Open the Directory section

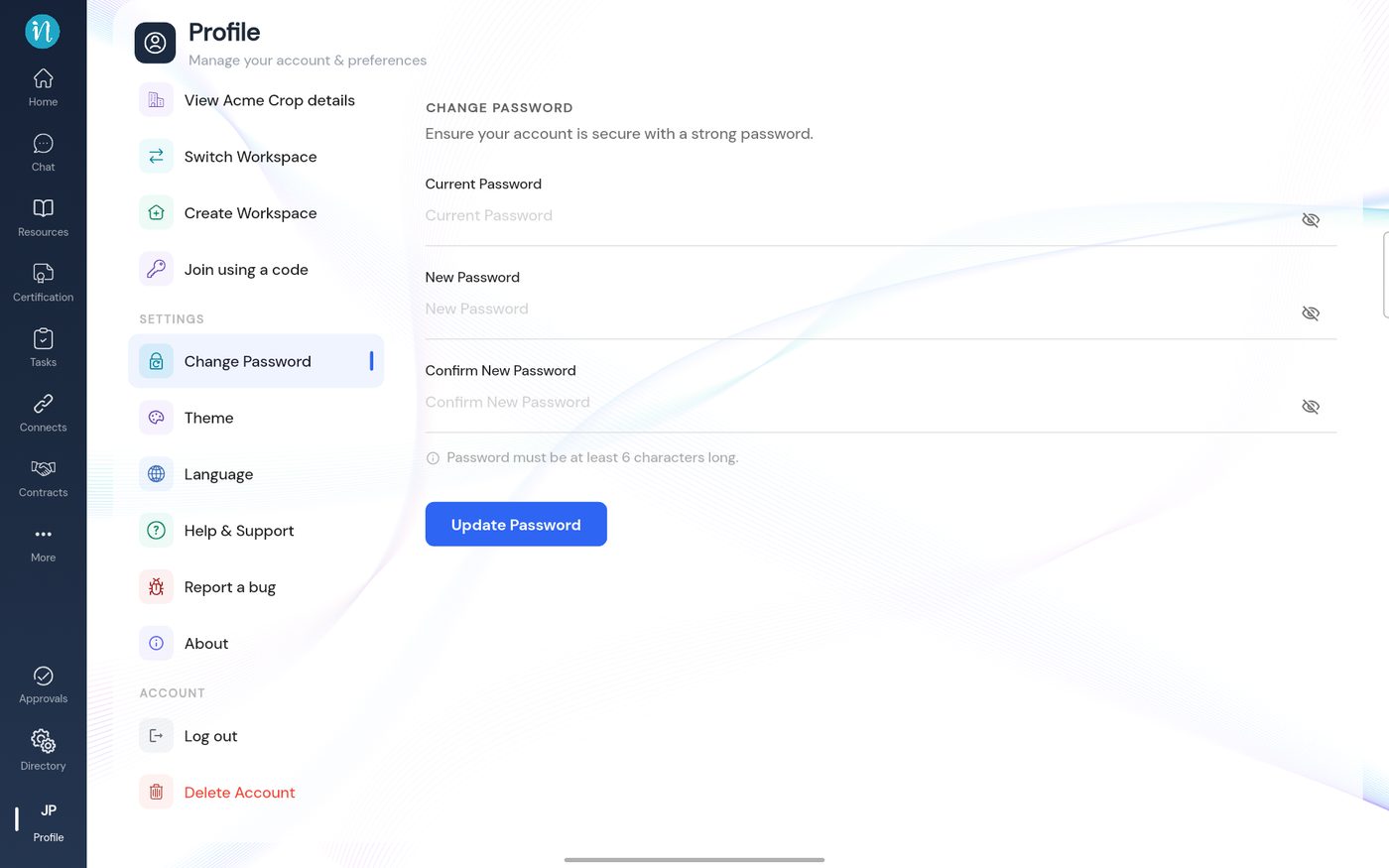click(43, 751)
